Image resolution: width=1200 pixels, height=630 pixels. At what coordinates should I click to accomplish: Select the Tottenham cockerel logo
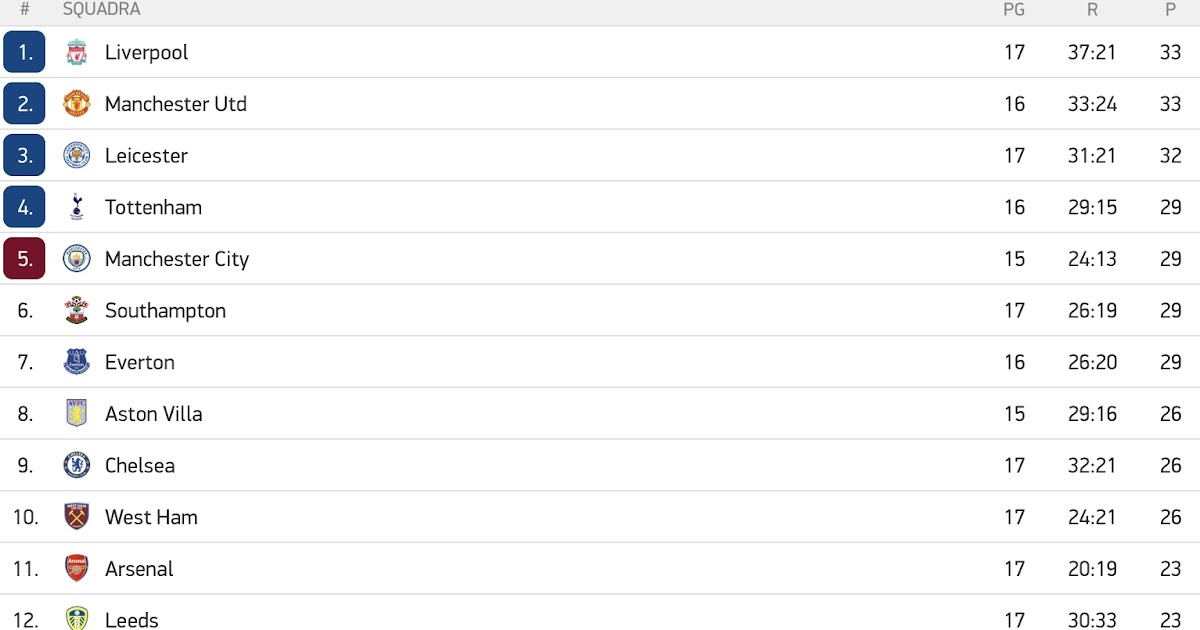[x=76, y=207]
